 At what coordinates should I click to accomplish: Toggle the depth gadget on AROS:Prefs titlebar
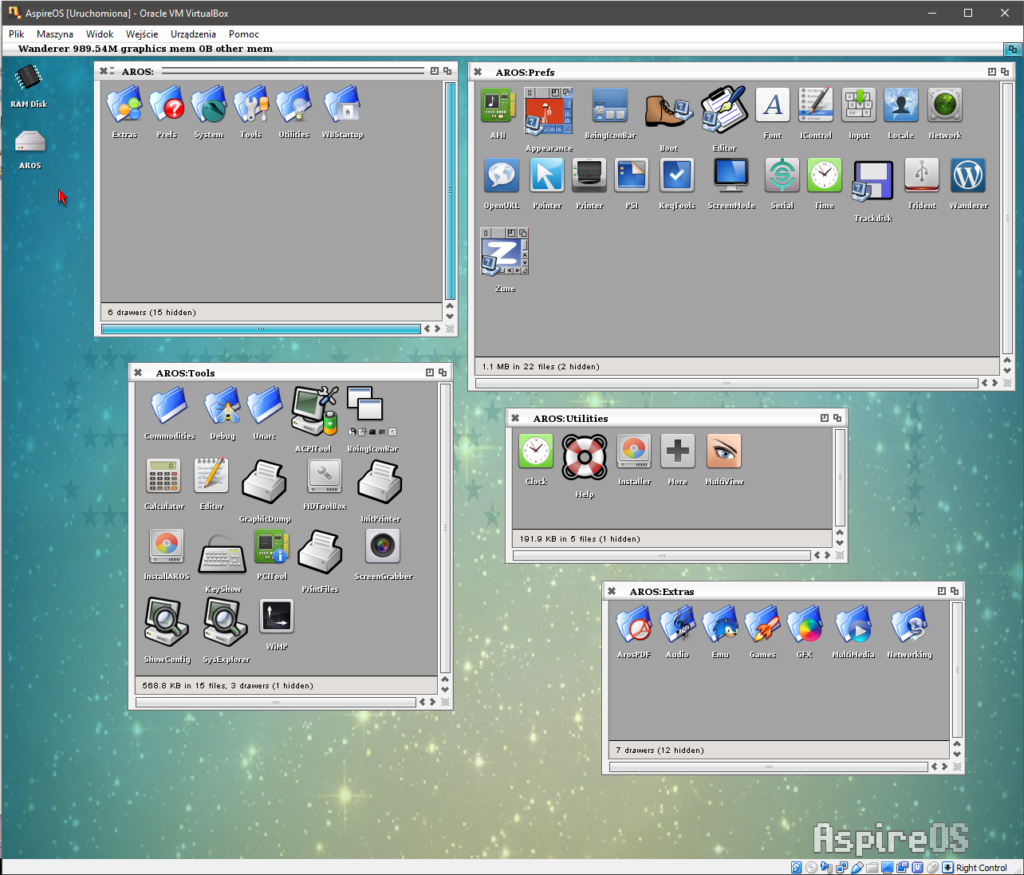pos(1006,71)
